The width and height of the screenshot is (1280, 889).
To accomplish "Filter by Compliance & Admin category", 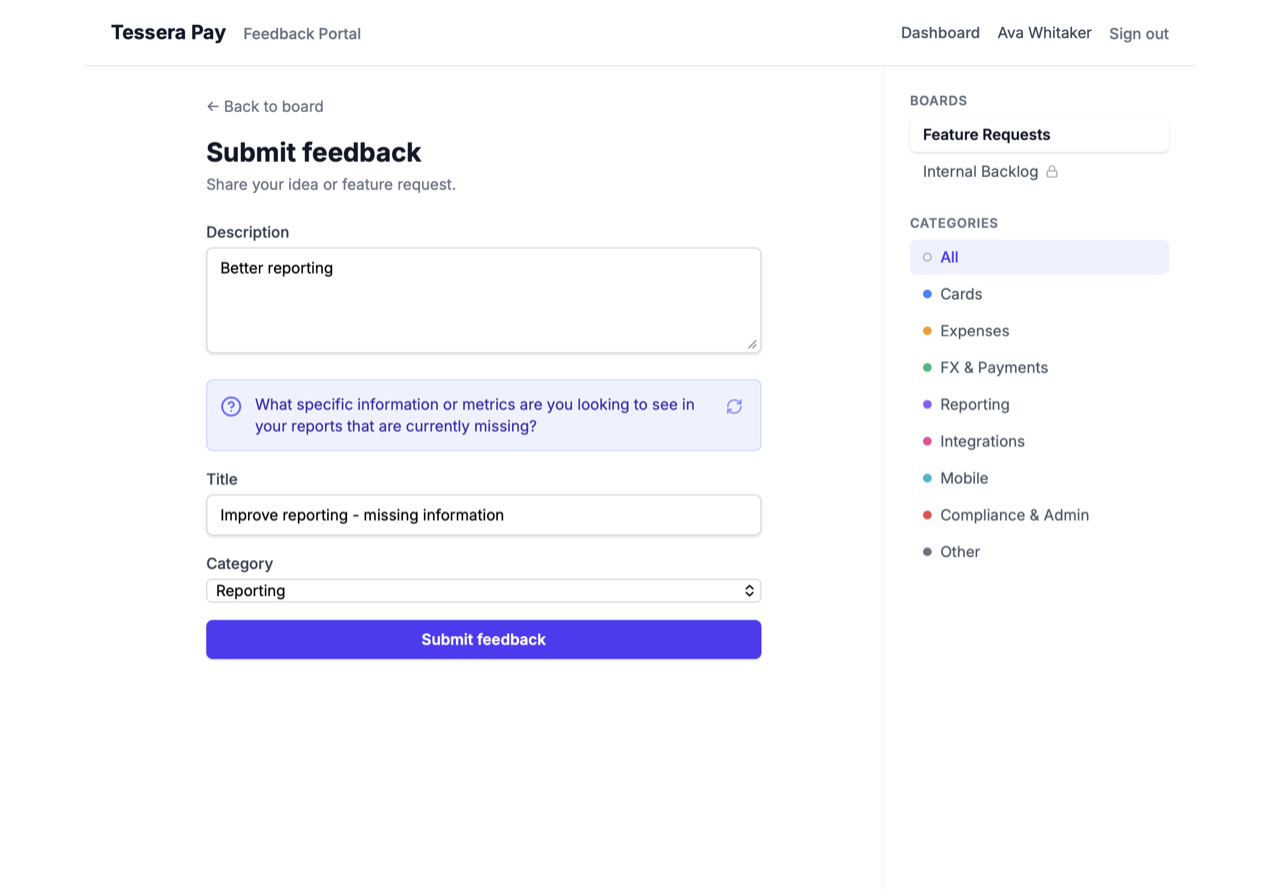I will coord(1039,515).
